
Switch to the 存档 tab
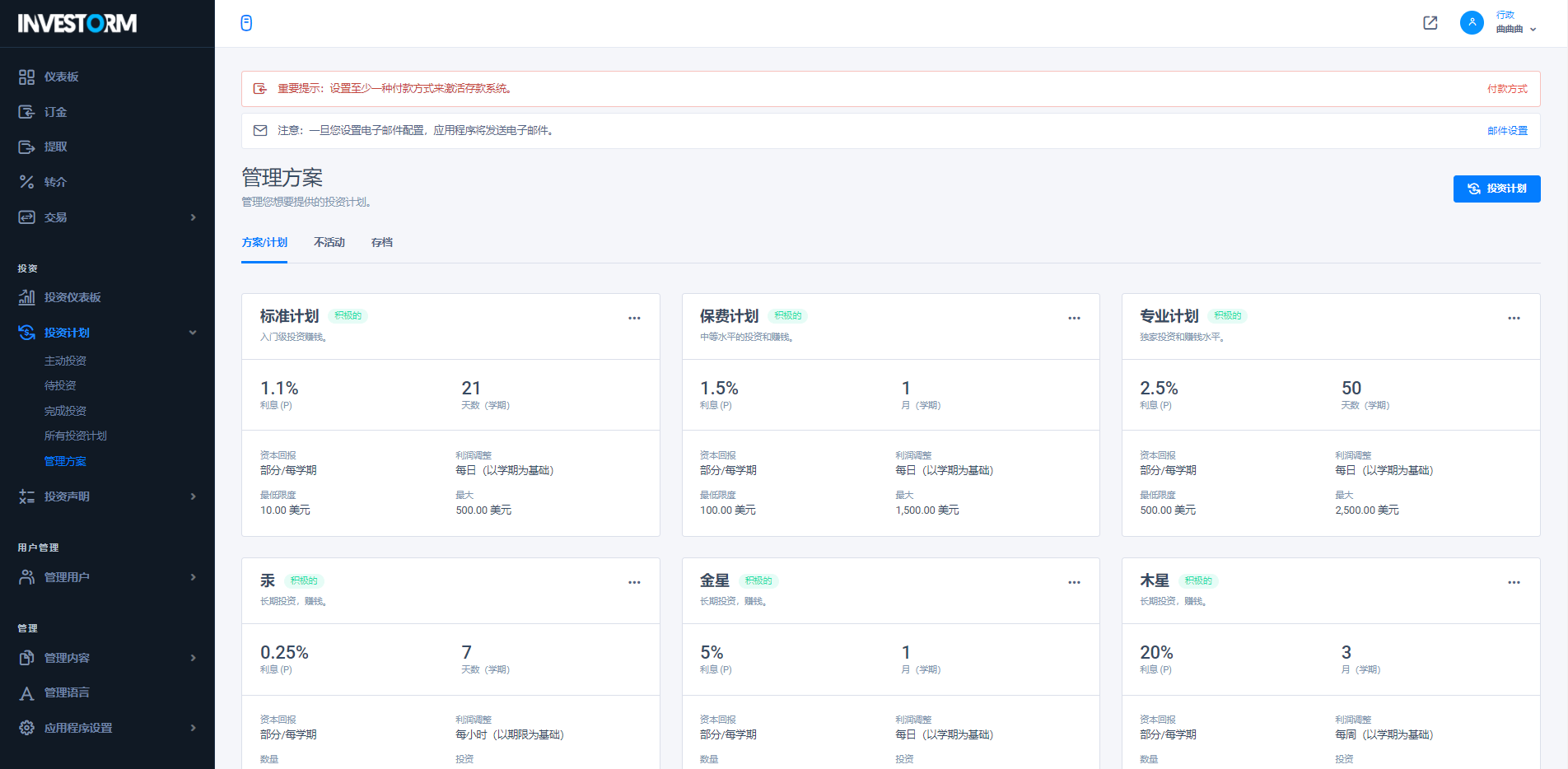click(381, 243)
